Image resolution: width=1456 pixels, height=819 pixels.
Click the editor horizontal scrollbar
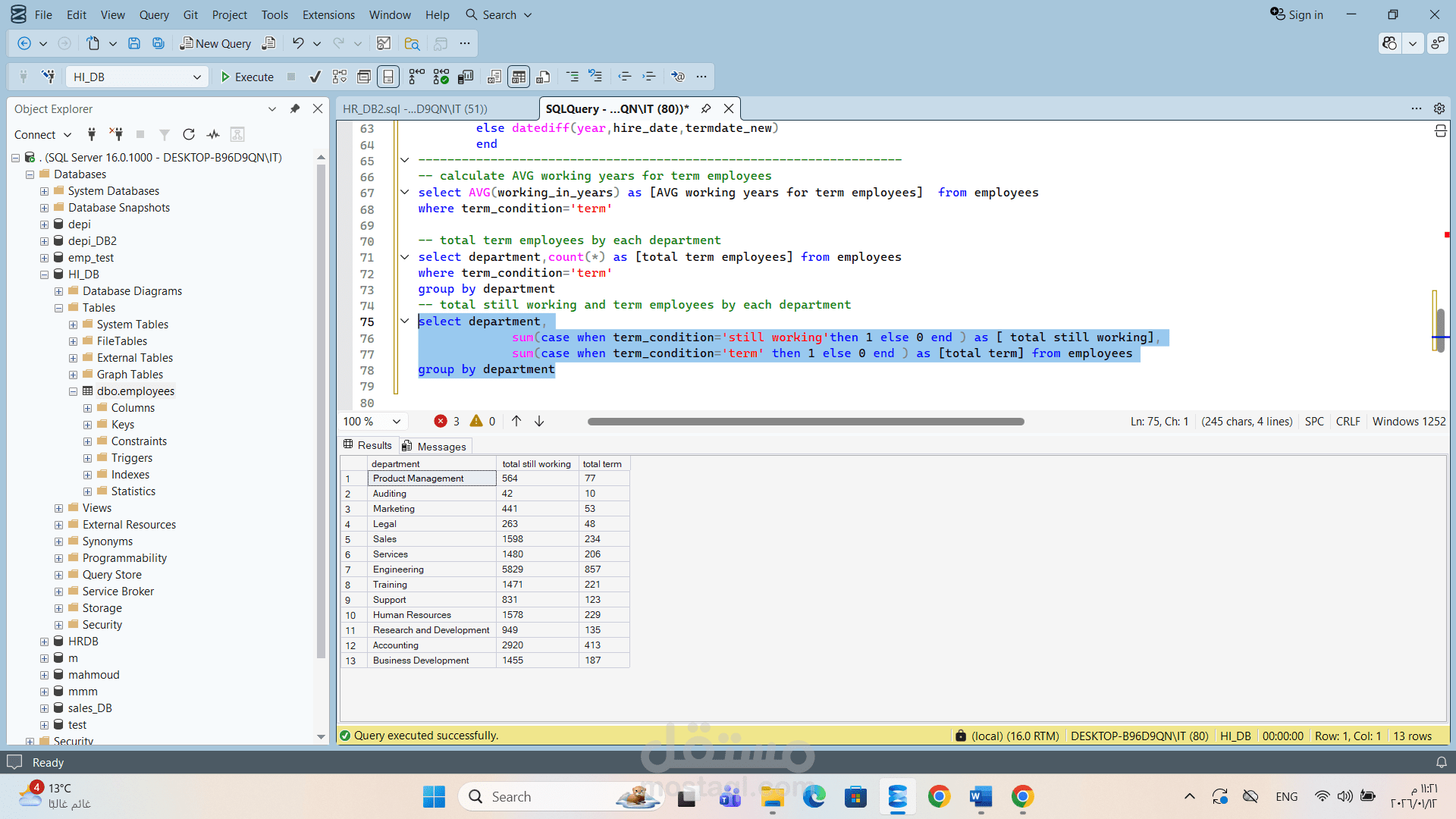click(x=805, y=422)
